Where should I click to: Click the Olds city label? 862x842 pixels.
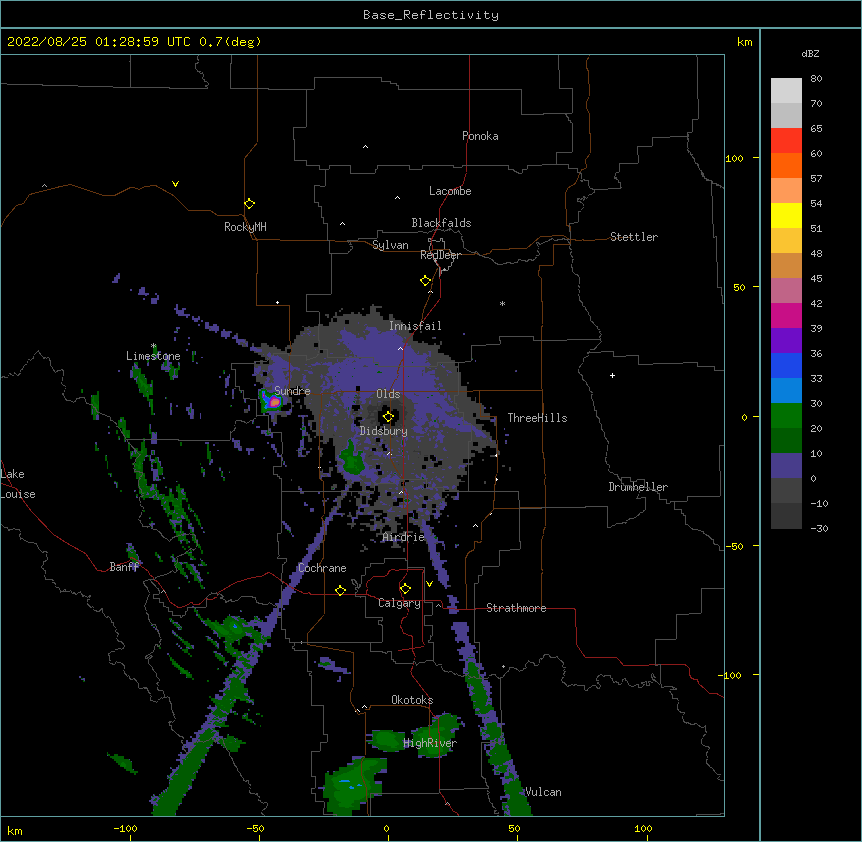pyautogui.click(x=388, y=394)
